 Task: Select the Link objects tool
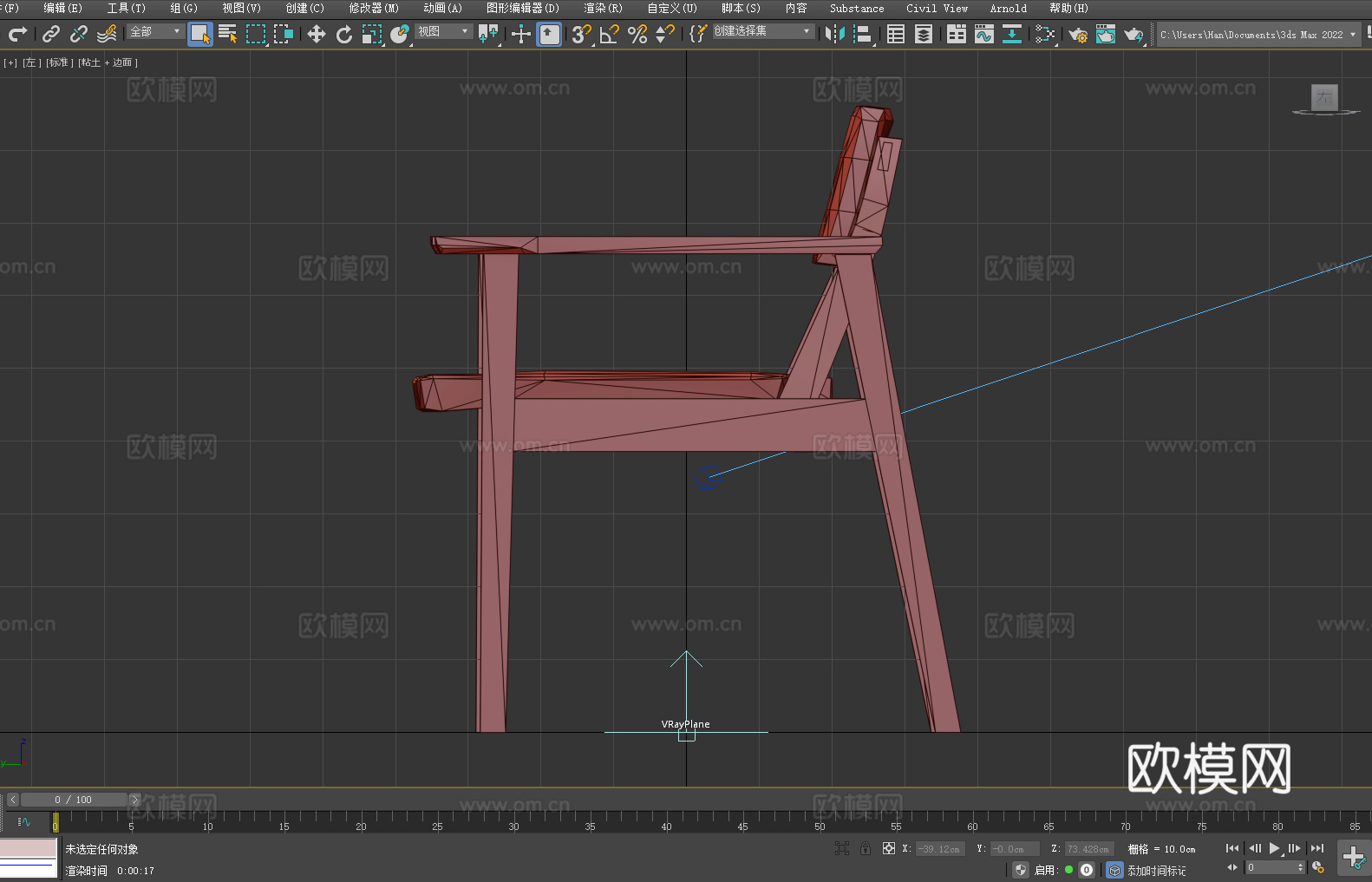pos(51,34)
